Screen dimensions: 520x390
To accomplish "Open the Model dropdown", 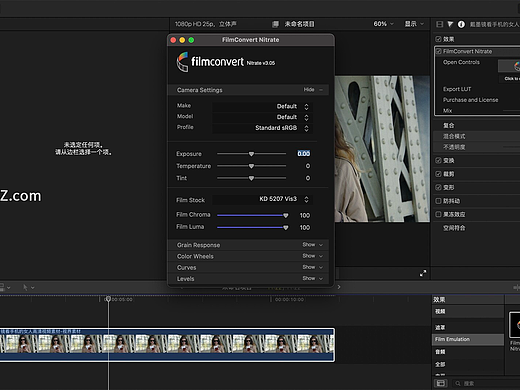I will coord(262,117).
